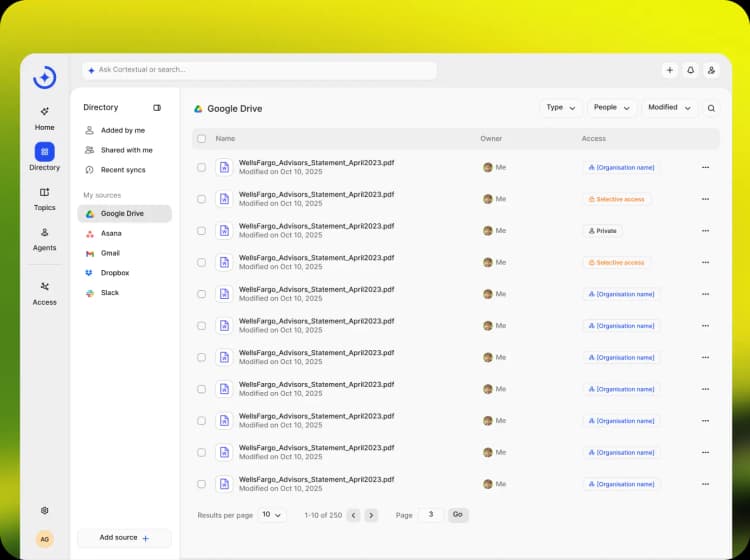Image resolution: width=750 pixels, height=560 pixels.
Task: Click the Access column header
Action: click(594, 139)
